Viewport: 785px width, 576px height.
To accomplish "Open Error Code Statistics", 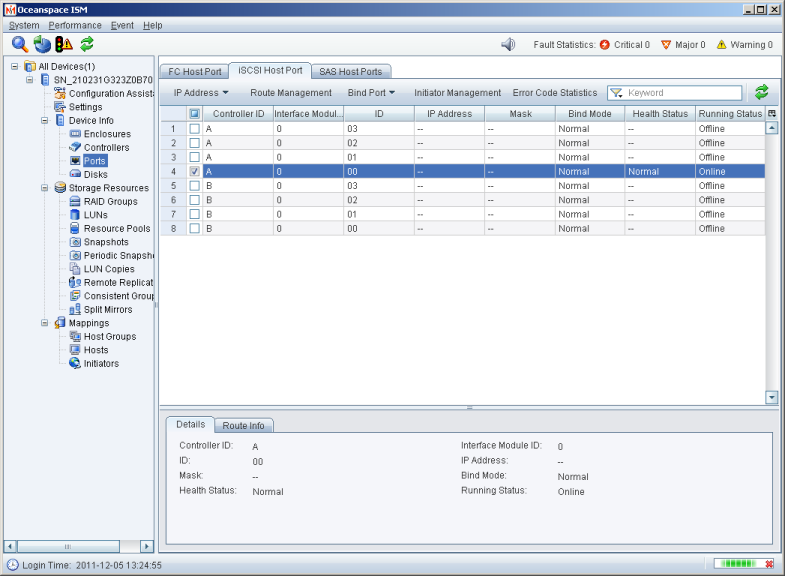I will point(555,93).
